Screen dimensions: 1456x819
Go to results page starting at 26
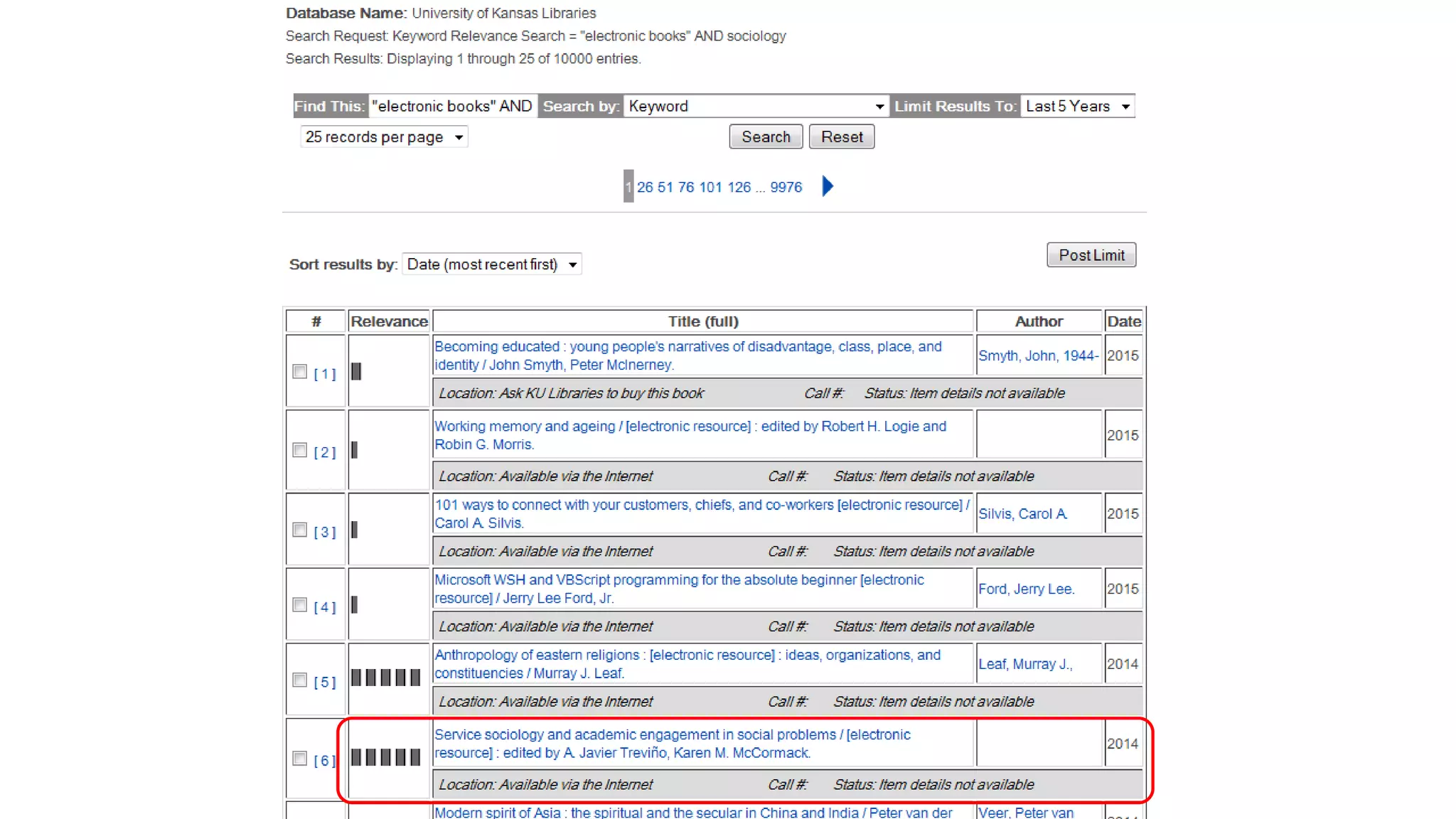tap(645, 187)
